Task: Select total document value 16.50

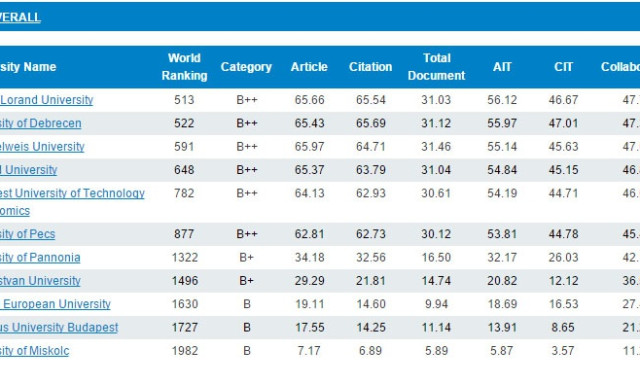Action: (x=436, y=257)
